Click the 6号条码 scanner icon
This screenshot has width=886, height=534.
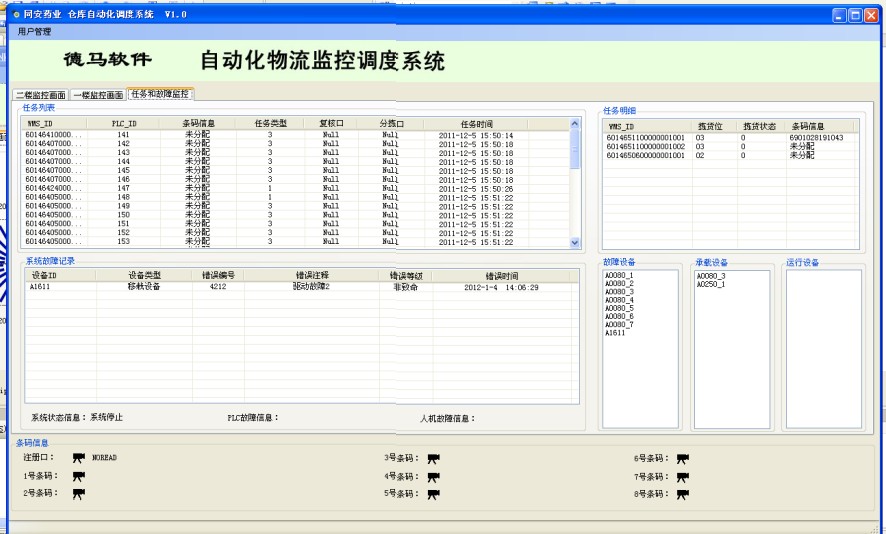click(x=682, y=459)
